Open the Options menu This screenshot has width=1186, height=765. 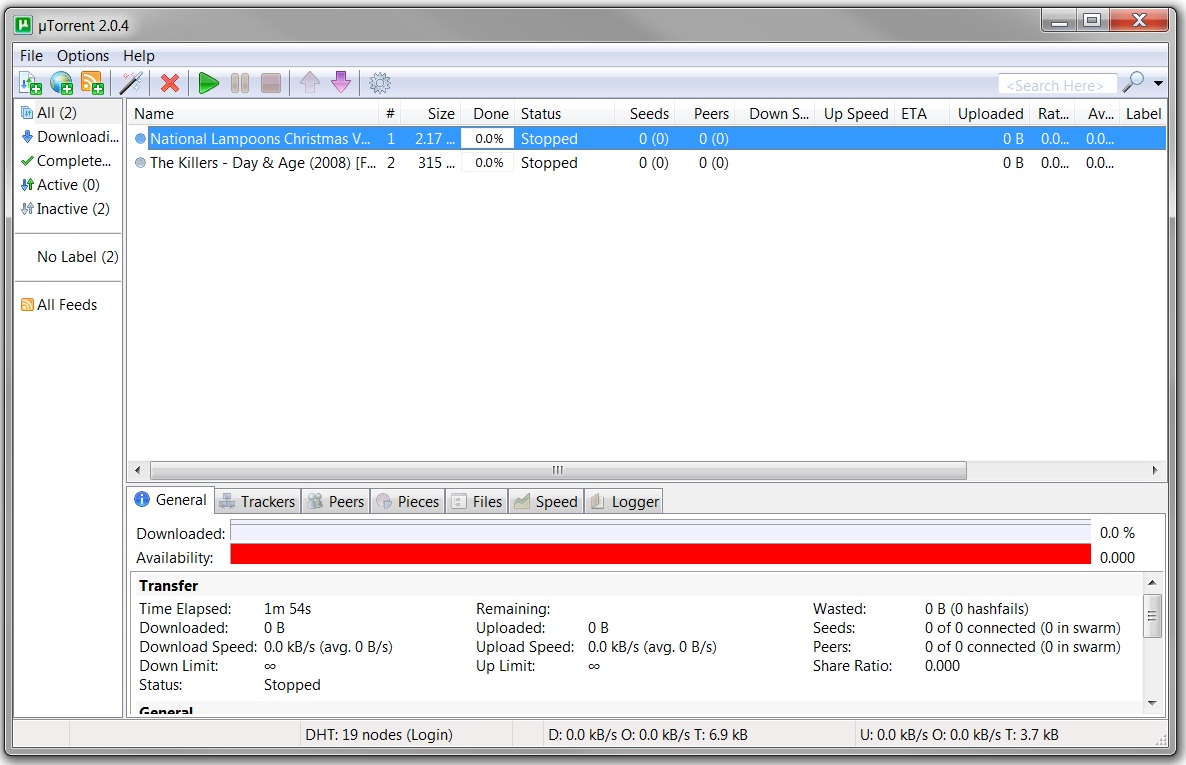82,55
